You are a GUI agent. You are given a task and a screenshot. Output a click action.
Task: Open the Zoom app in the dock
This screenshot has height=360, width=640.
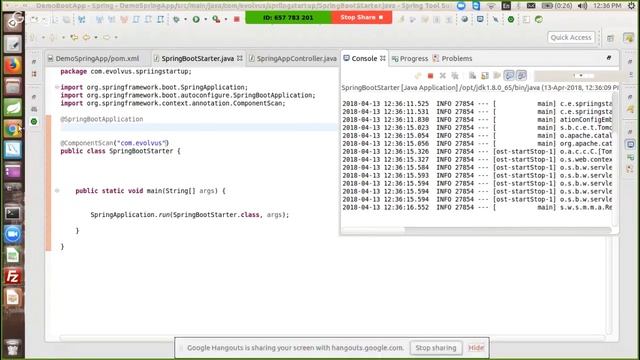click(13, 234)
